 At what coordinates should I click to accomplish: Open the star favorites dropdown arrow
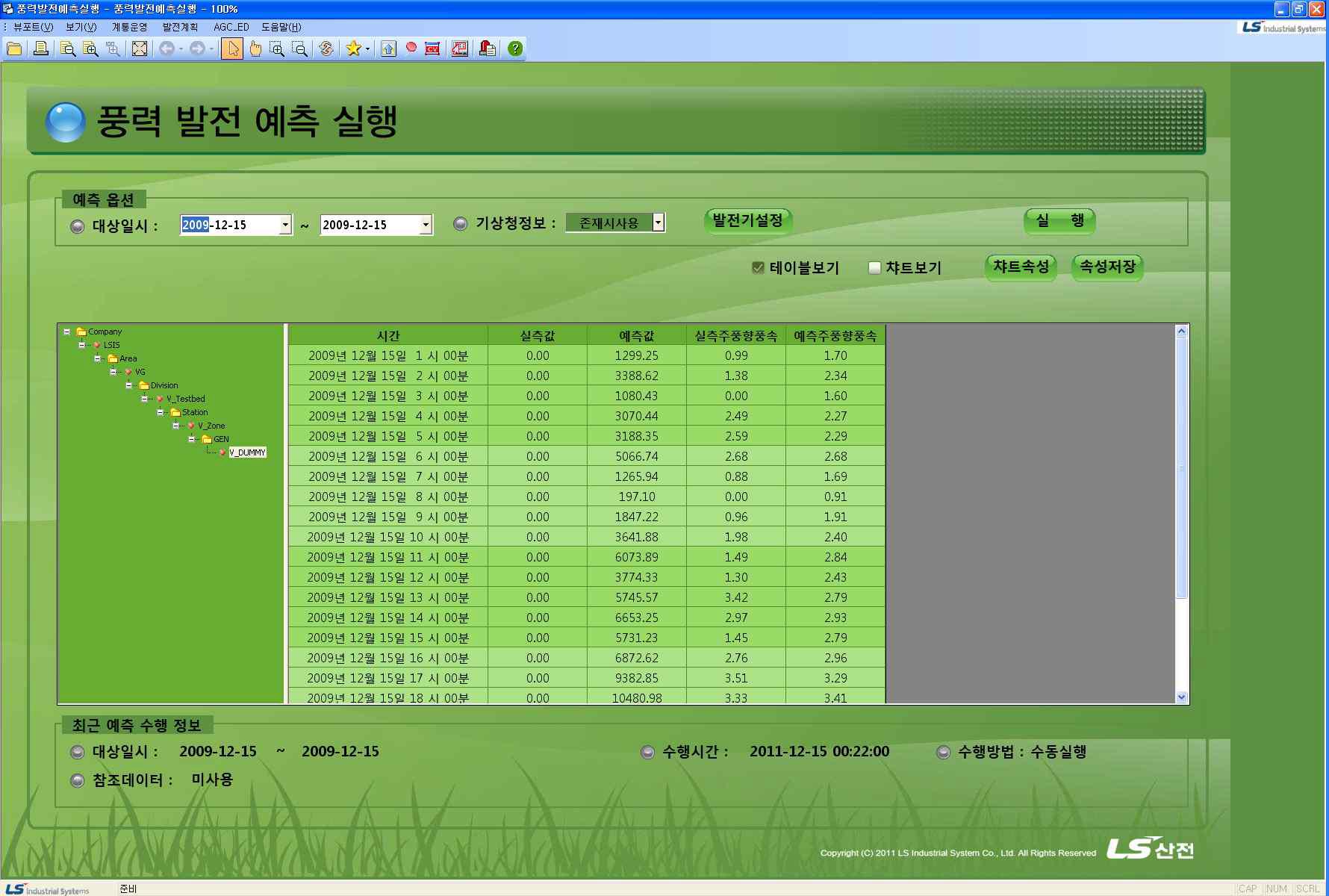367,49
